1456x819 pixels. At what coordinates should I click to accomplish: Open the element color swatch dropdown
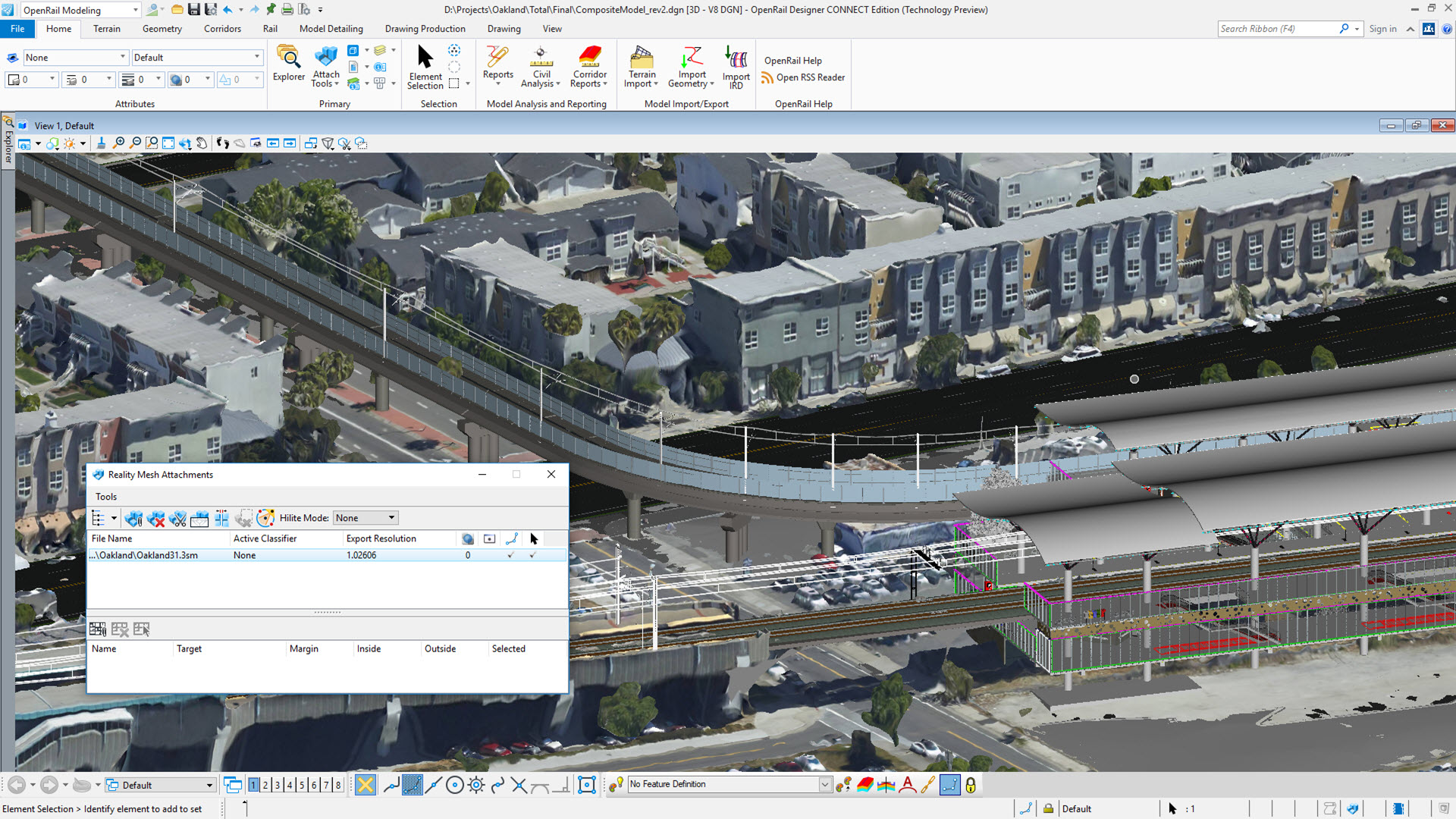pyautogui.click(x=52, y=80)
